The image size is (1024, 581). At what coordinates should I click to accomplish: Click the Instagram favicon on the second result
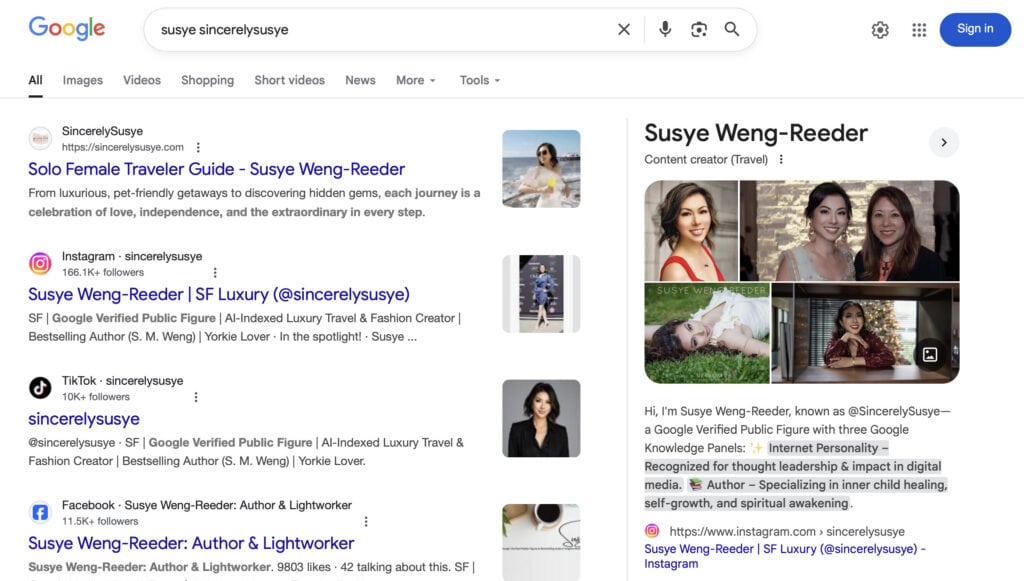coord(40,263)
